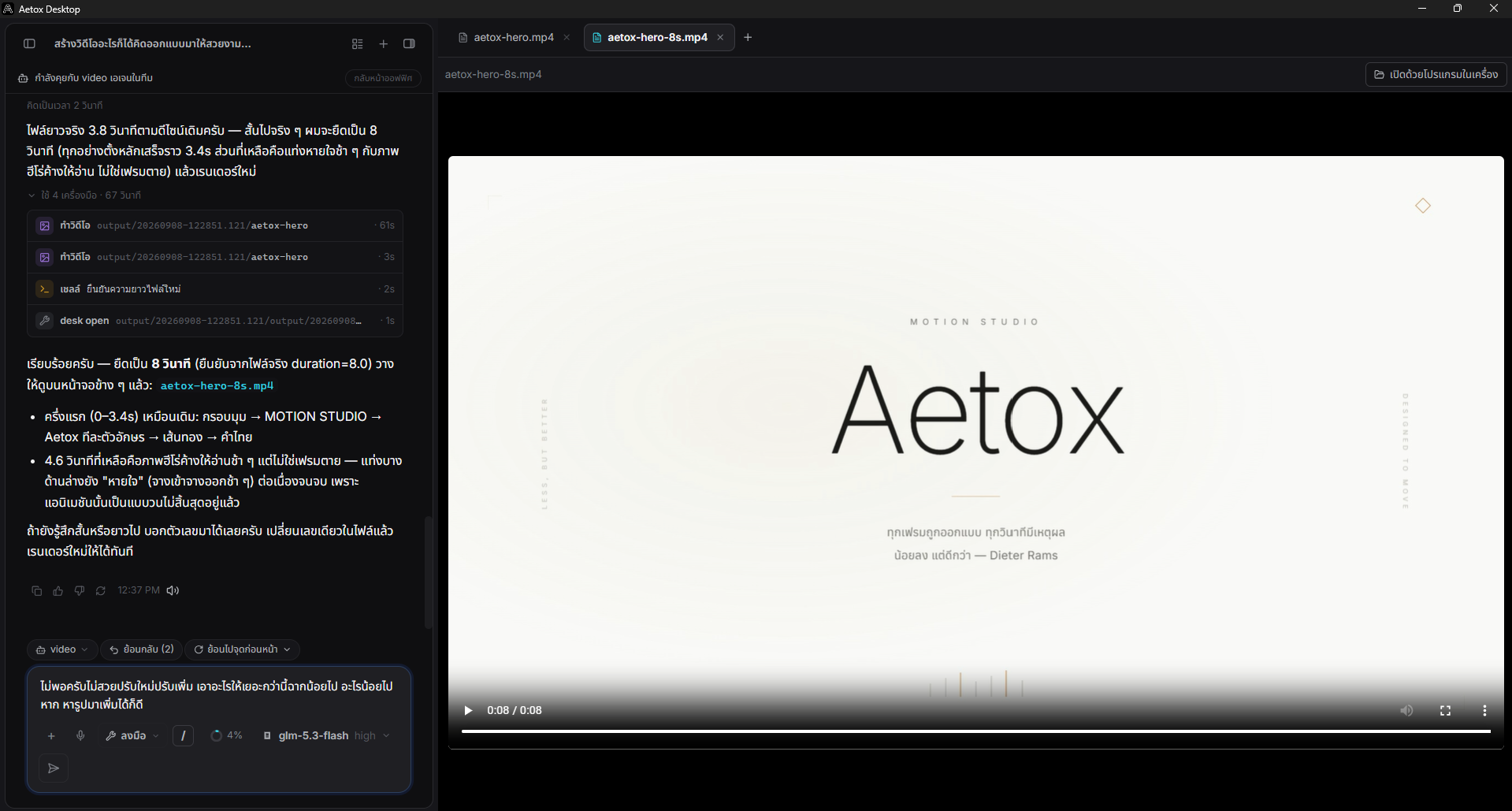Viewport: 1512px width, 811px height.
Task: Collapse the 'ใช้ 4 เครื่องมือ · 67 วินาที' section
Action: coord(84,195)
